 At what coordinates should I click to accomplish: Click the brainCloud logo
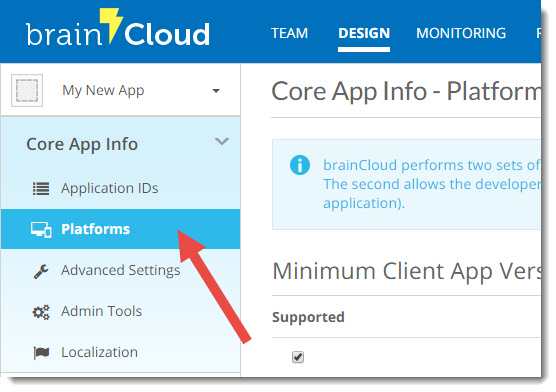pyautogui.click(x=118, y=28)
